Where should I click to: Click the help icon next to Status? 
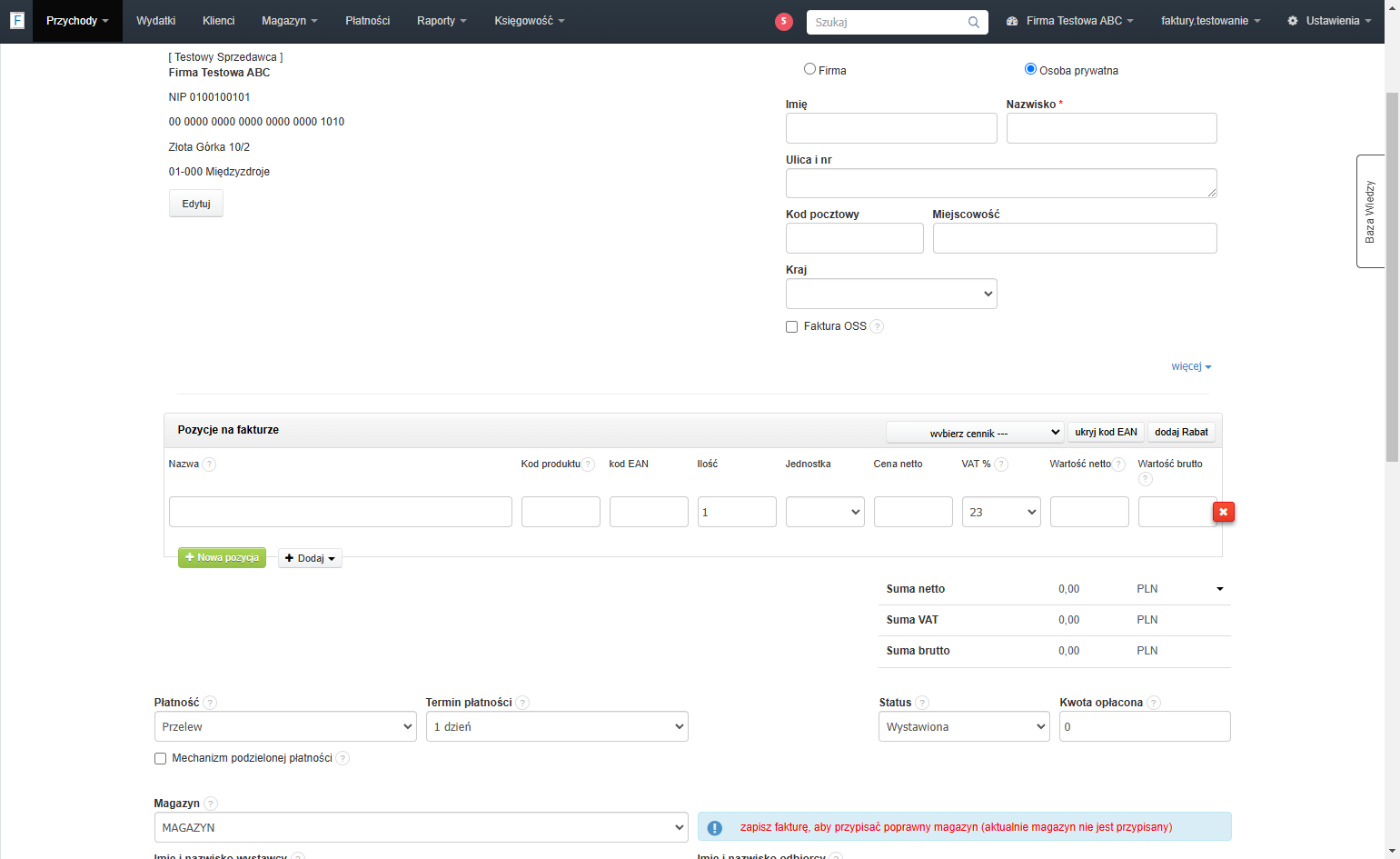point(922,703)
